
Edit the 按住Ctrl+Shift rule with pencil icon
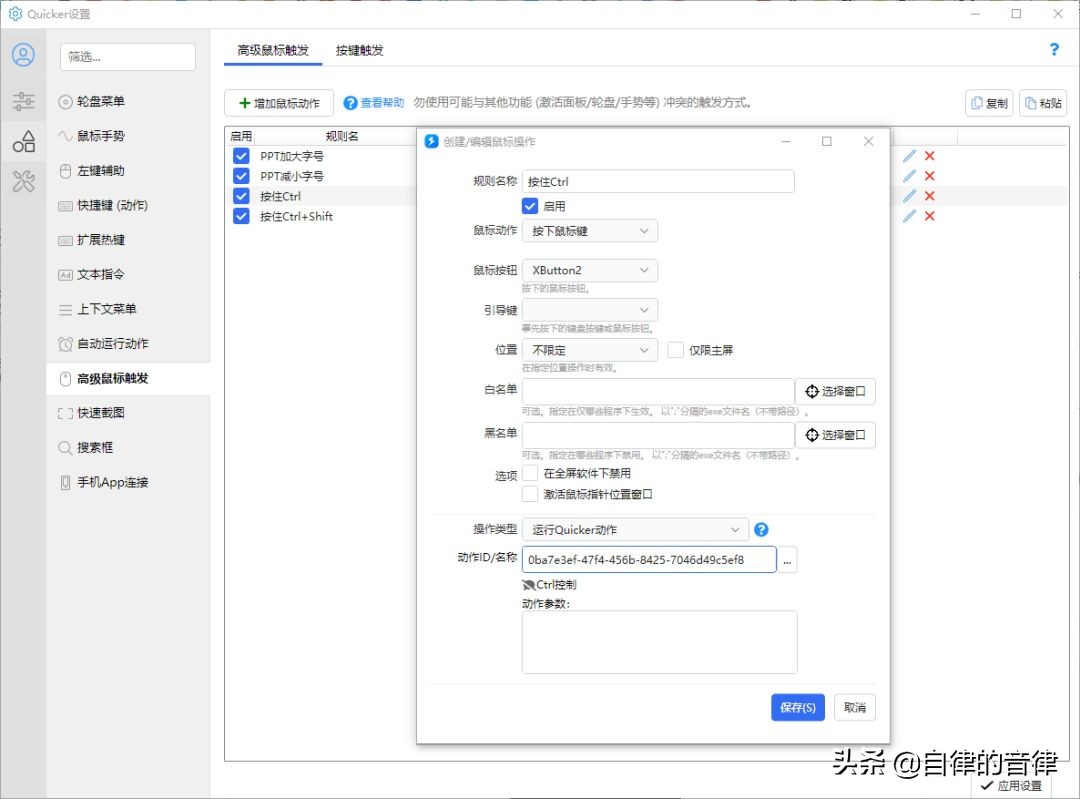pos(909,216)
